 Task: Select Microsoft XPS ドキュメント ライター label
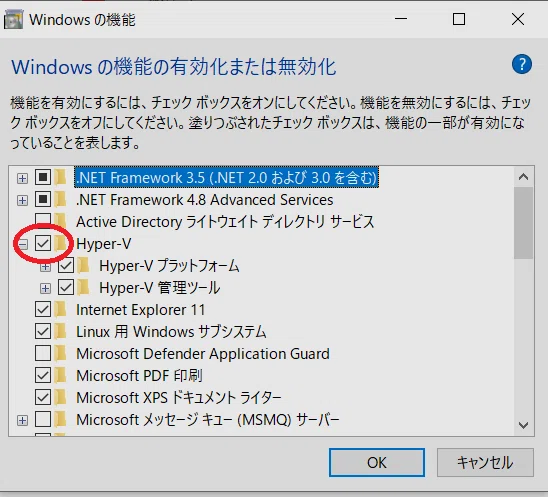[x=179, y=397]
